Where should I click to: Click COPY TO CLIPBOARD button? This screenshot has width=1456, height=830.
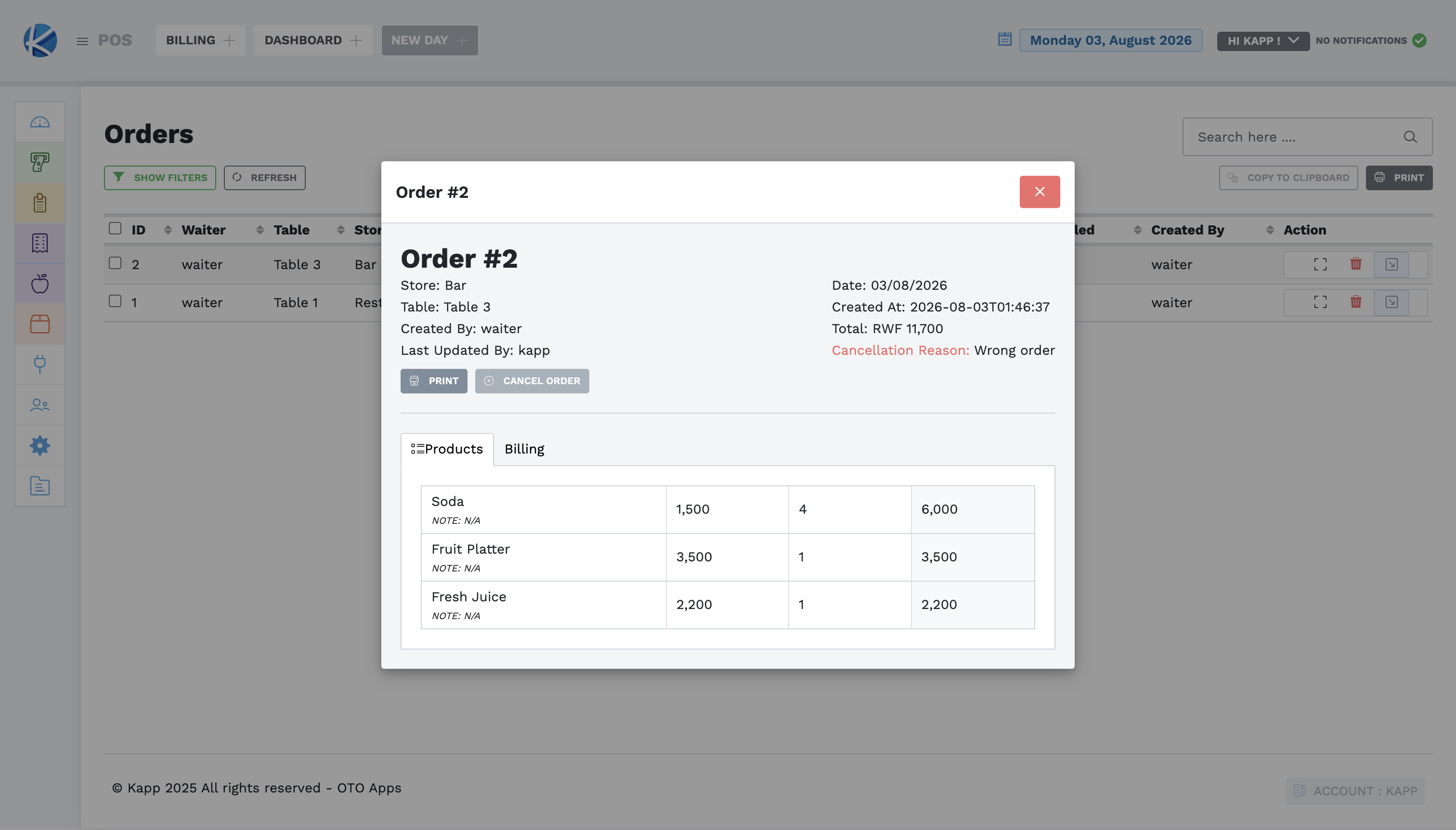[1288, 178]
